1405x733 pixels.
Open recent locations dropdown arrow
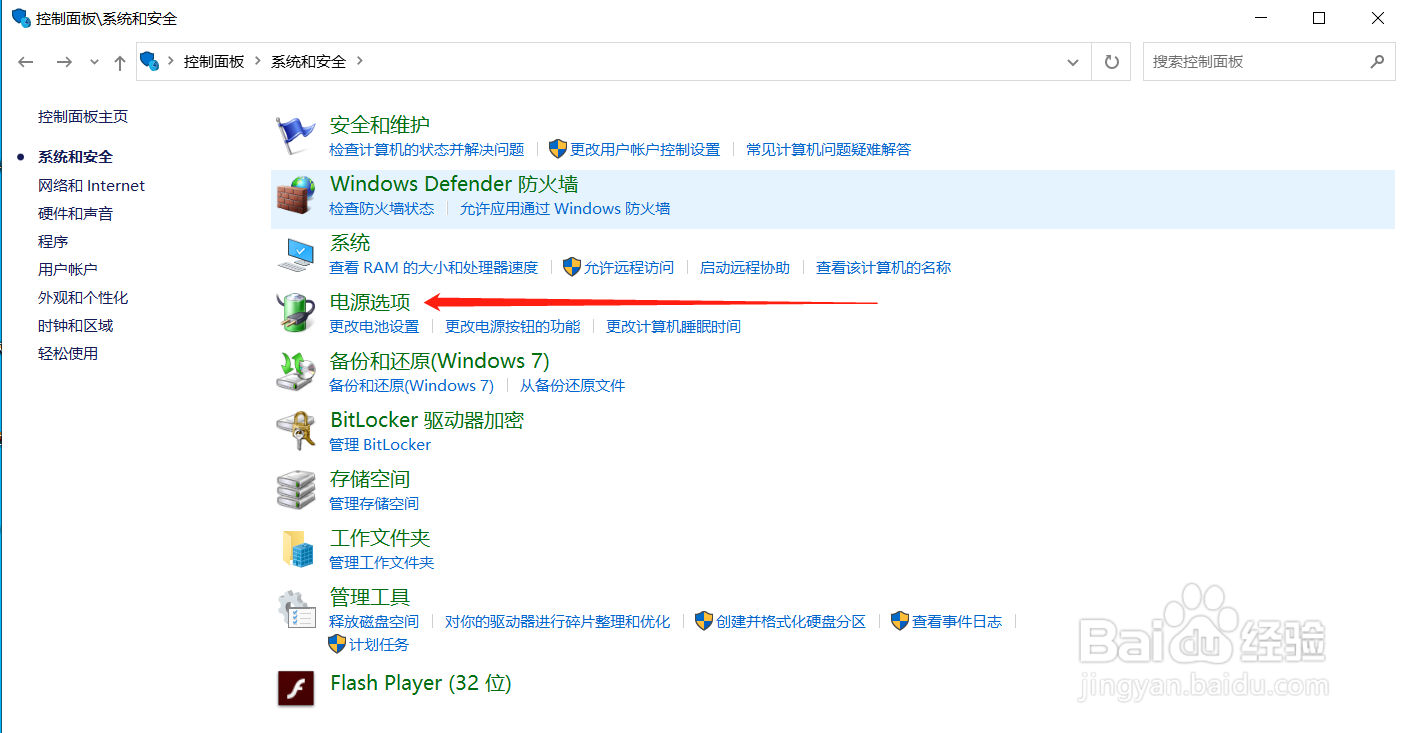pos(94,62)
